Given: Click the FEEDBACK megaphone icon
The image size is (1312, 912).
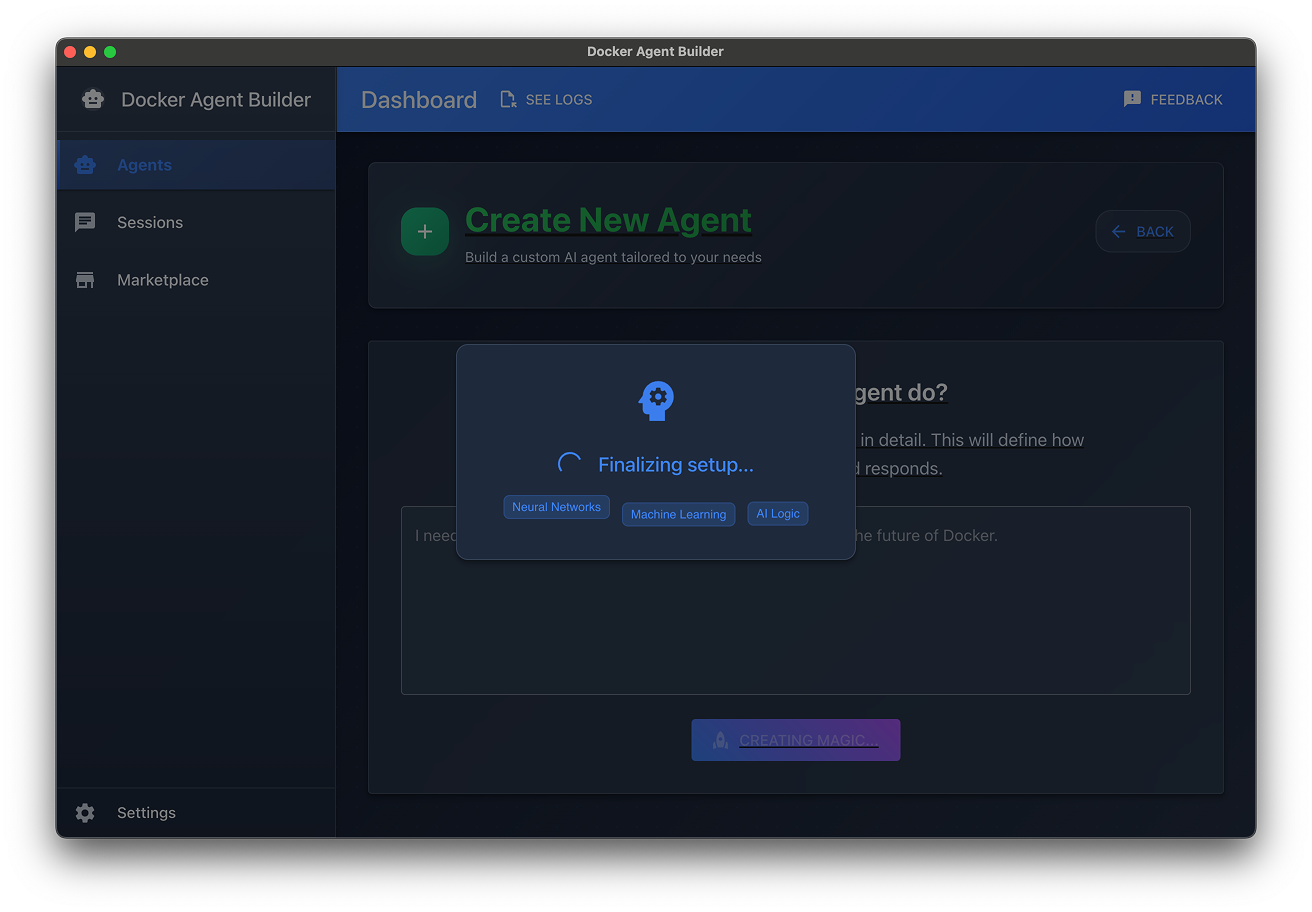Looking at the screenshot, I should [x=1131, y=99].
